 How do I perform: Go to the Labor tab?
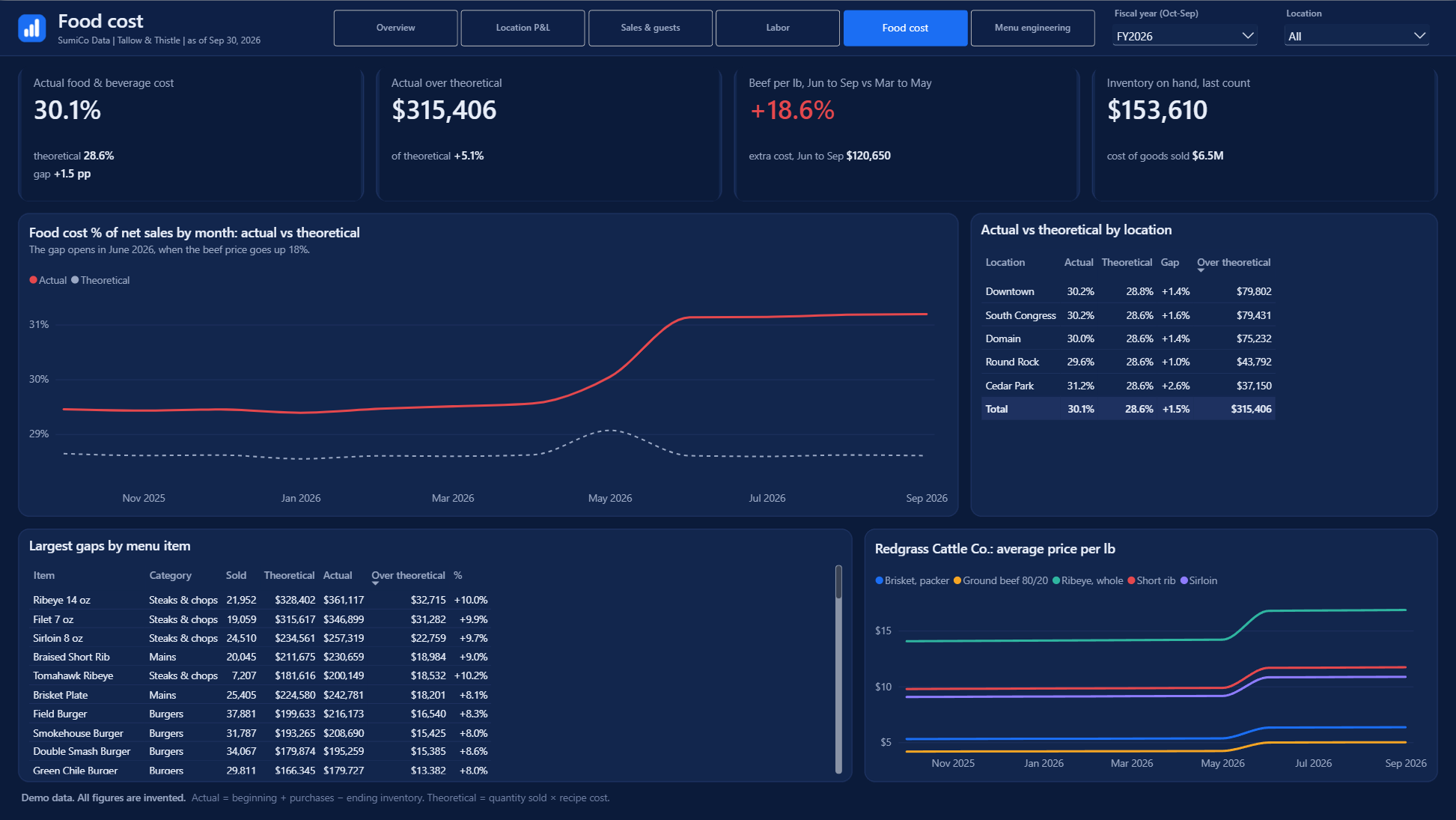point(778,28)
